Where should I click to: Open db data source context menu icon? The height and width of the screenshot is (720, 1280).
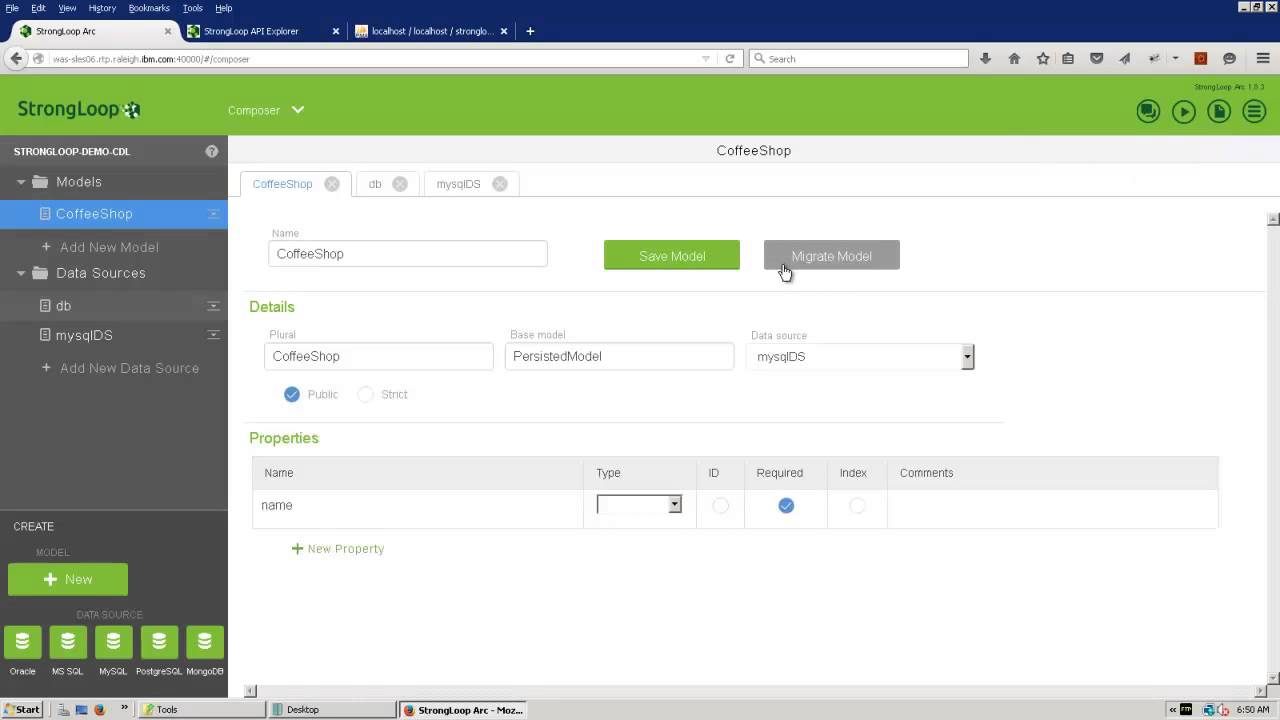coord(213,306)
